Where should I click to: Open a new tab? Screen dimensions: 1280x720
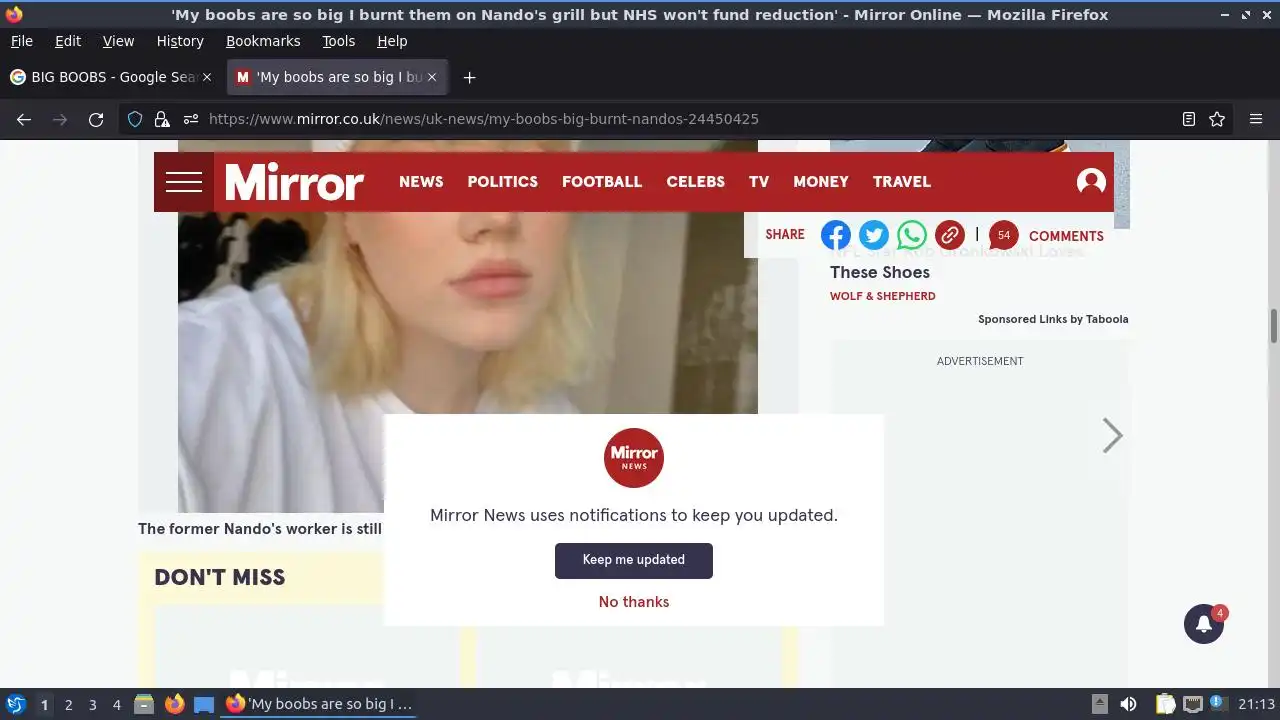tap(469, 77)
